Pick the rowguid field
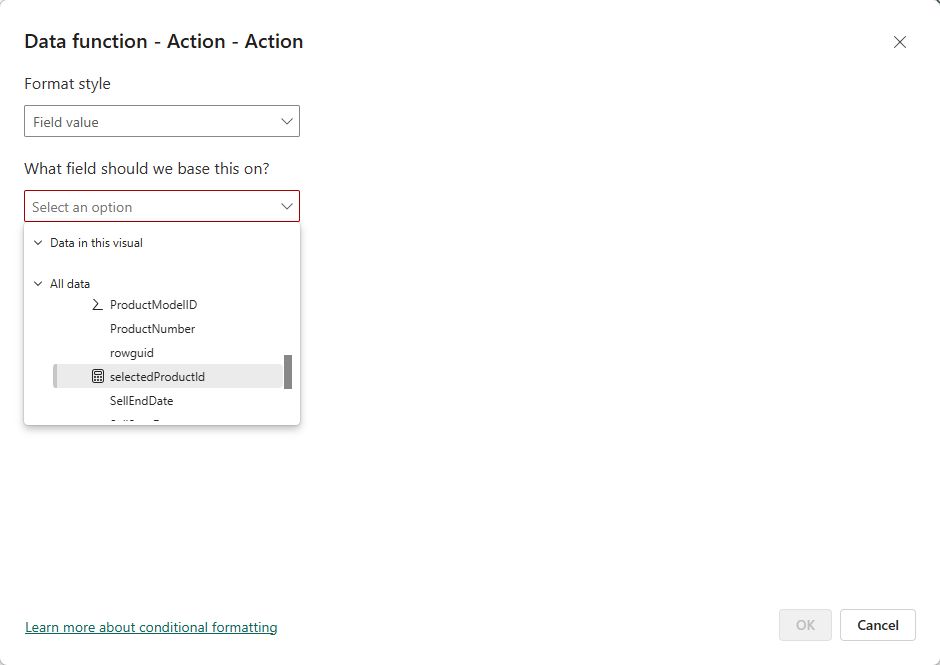The height and width of the screenshot is (665, 940). 132,353
